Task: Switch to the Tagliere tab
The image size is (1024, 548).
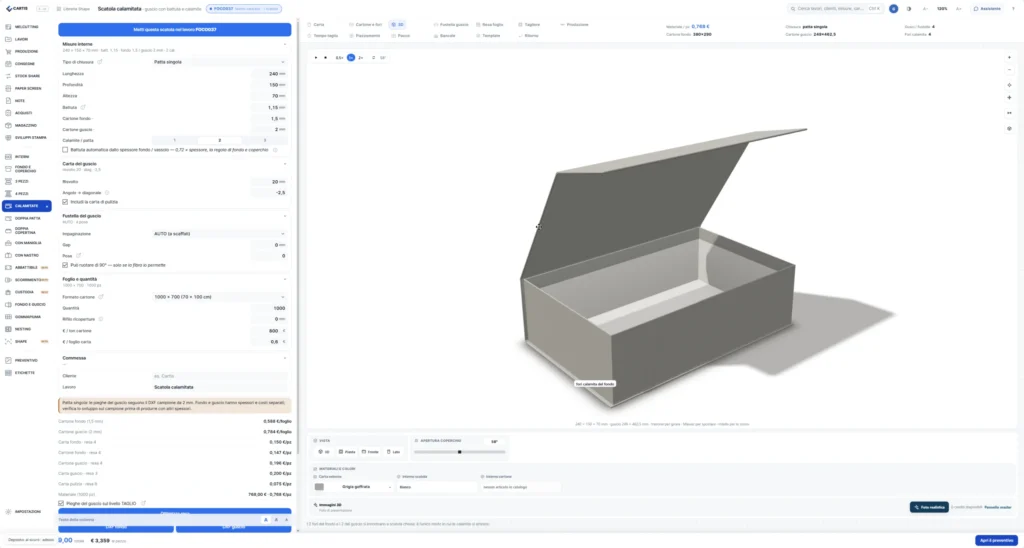Action: pos(530,25)
